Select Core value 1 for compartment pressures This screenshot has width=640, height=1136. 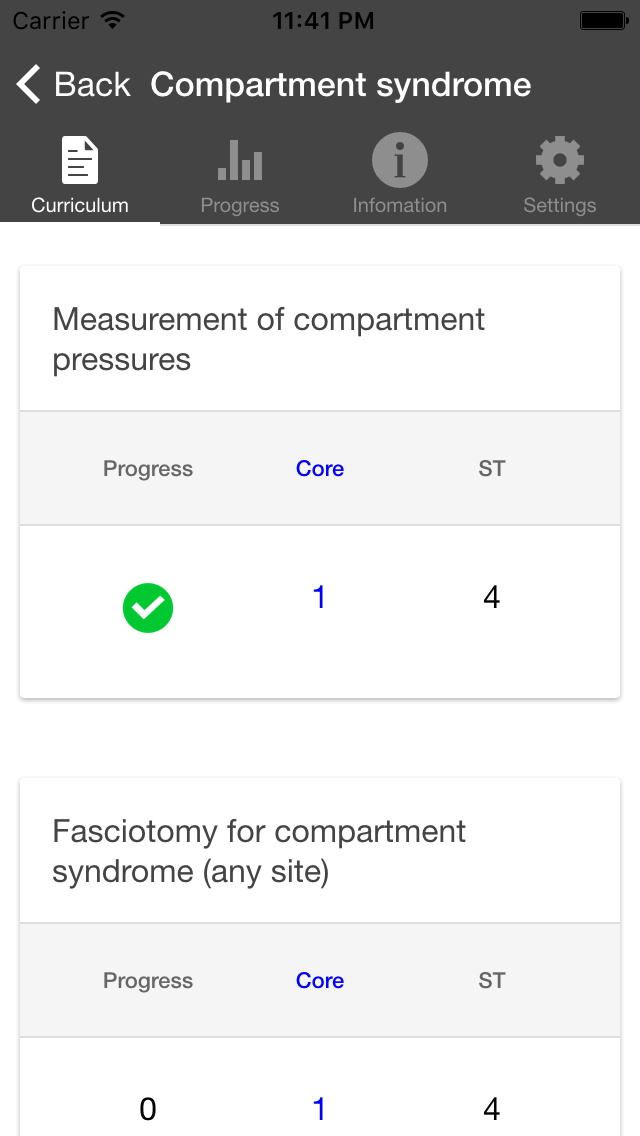[319, 598]
